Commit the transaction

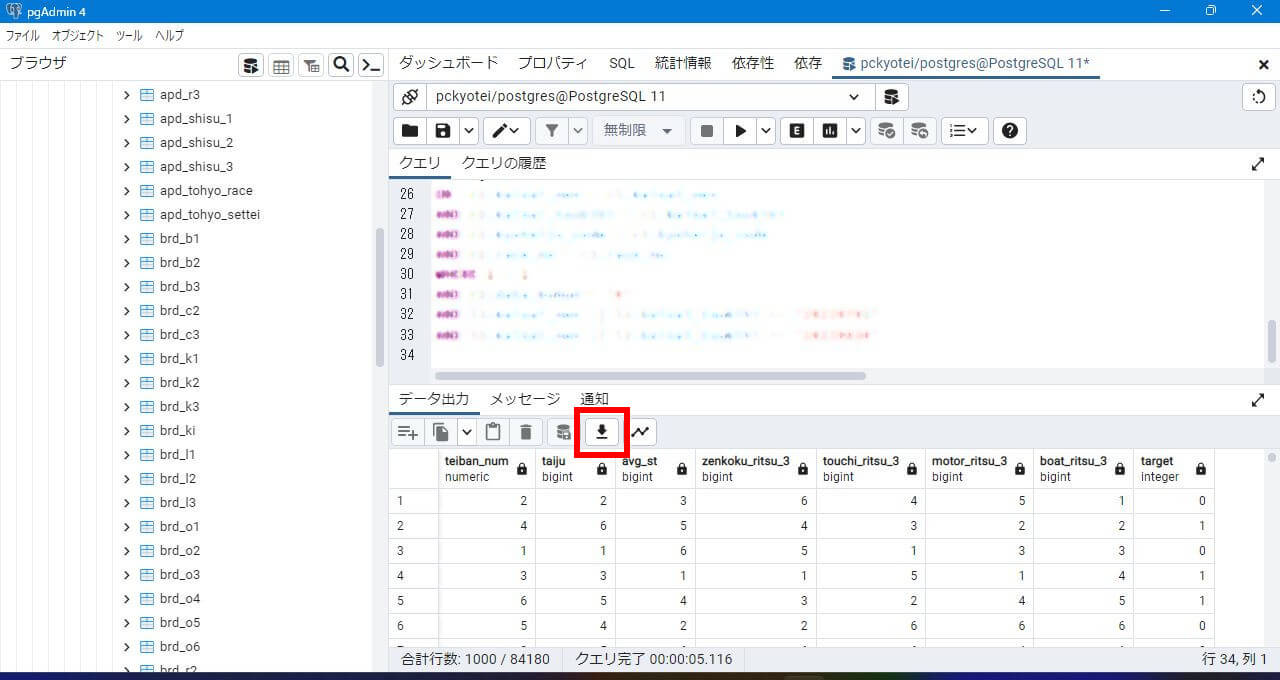point(886,130)
